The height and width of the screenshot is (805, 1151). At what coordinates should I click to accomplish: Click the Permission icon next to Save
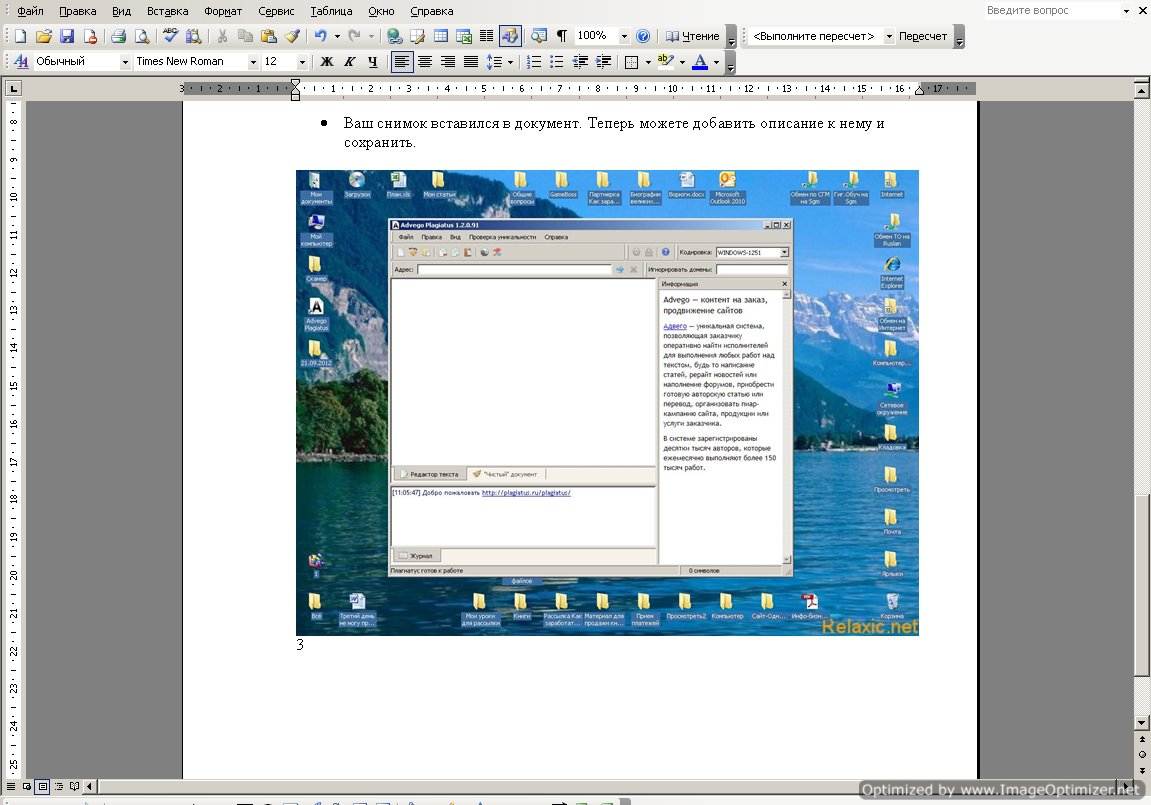point(90,36)
